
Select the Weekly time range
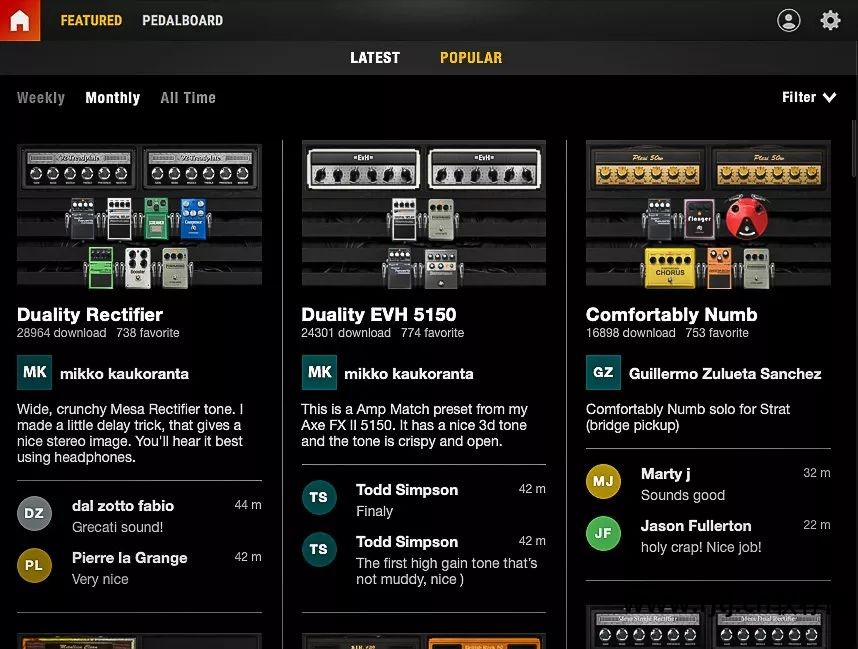pyautogui.click(x=41, y=98)
